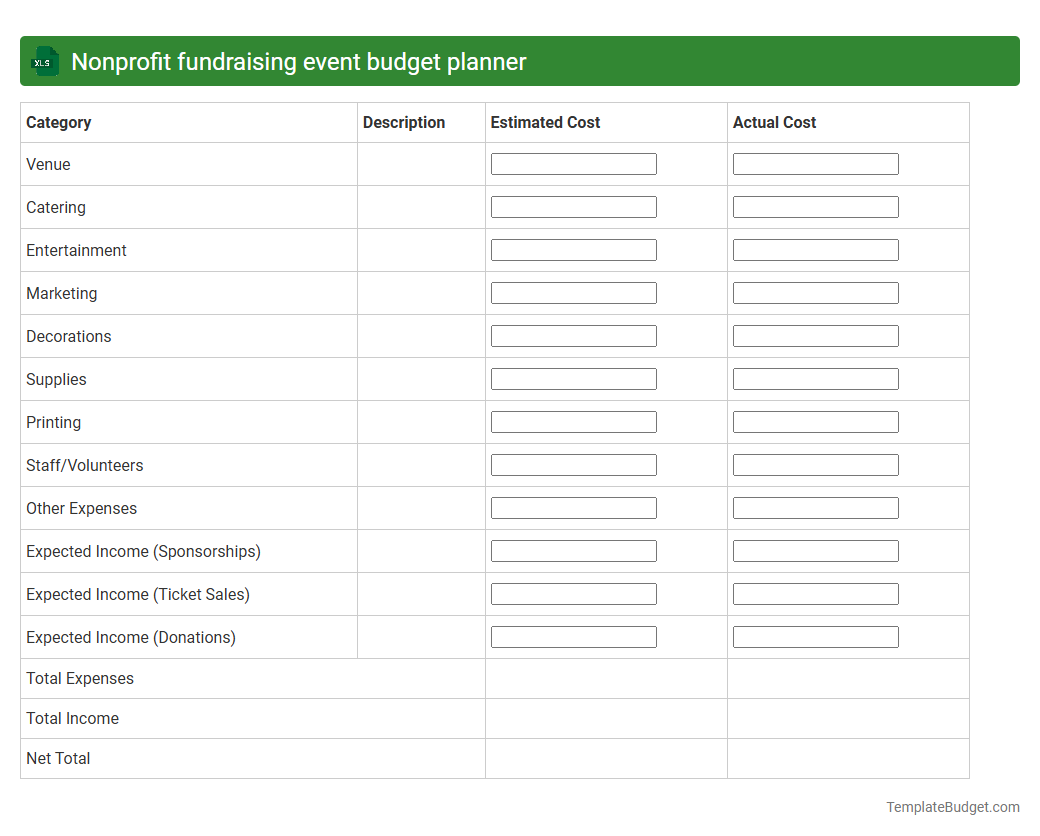Select the Actual Cost field for Entertainment
This screenshot has height=836, width=1040.
point(815,249)
